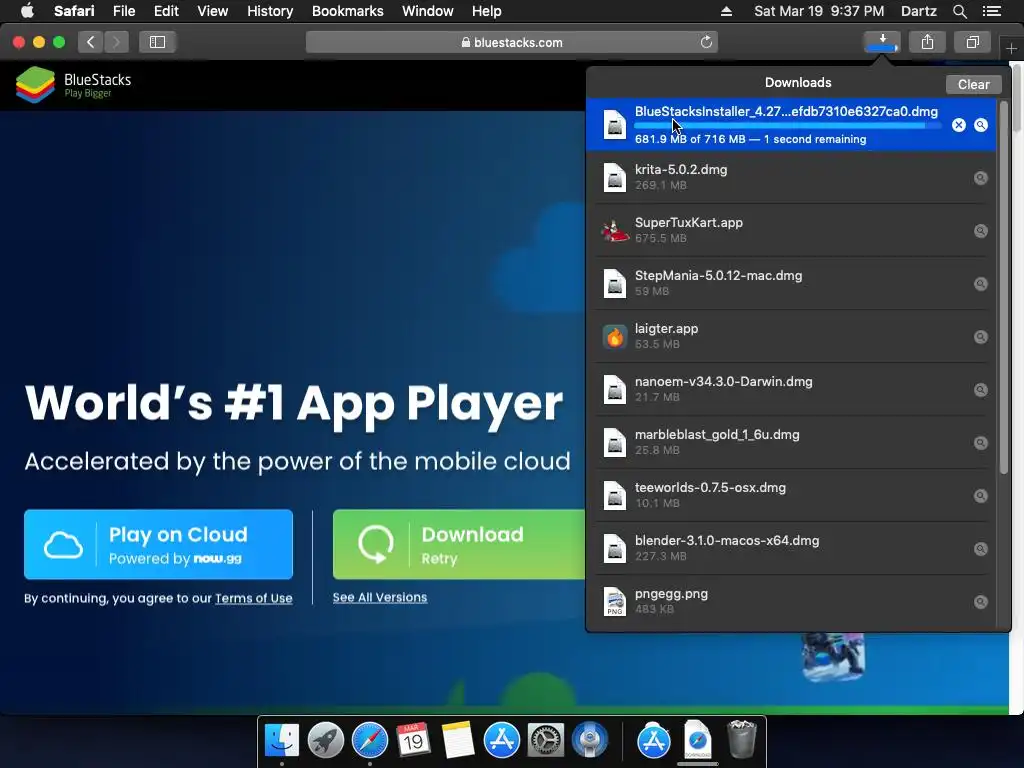Show the tab overview
Viewport: 1024px width, 768px height.
pos(972,42)
